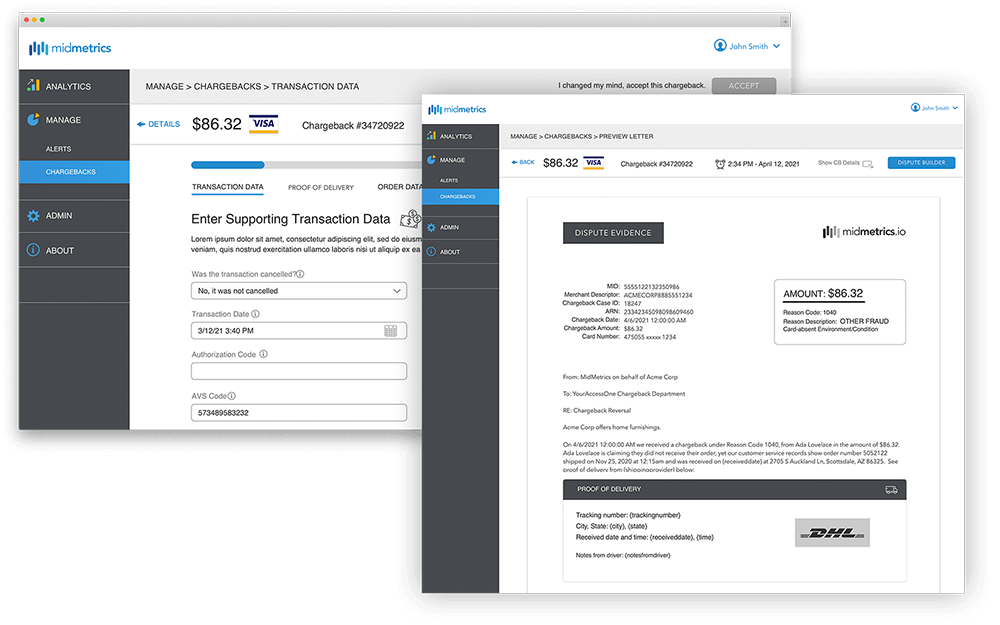Click the alarm clock icon beside 2:34 PM
The width and height of the screenshot is (1000, 625).
pos(720,164)
